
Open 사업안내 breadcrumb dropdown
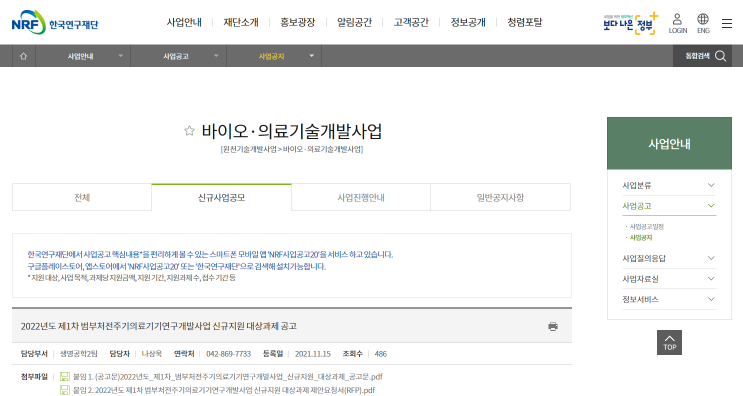pyautogui.click(x=83, y=56)
